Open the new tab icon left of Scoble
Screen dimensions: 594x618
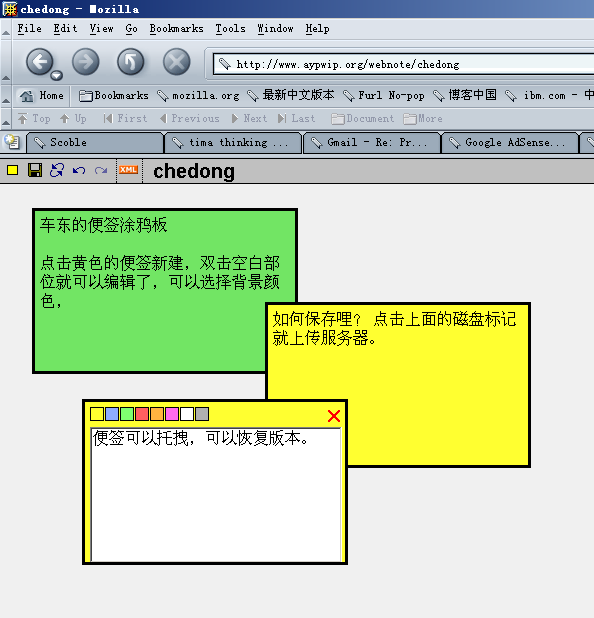pos(12,142)
